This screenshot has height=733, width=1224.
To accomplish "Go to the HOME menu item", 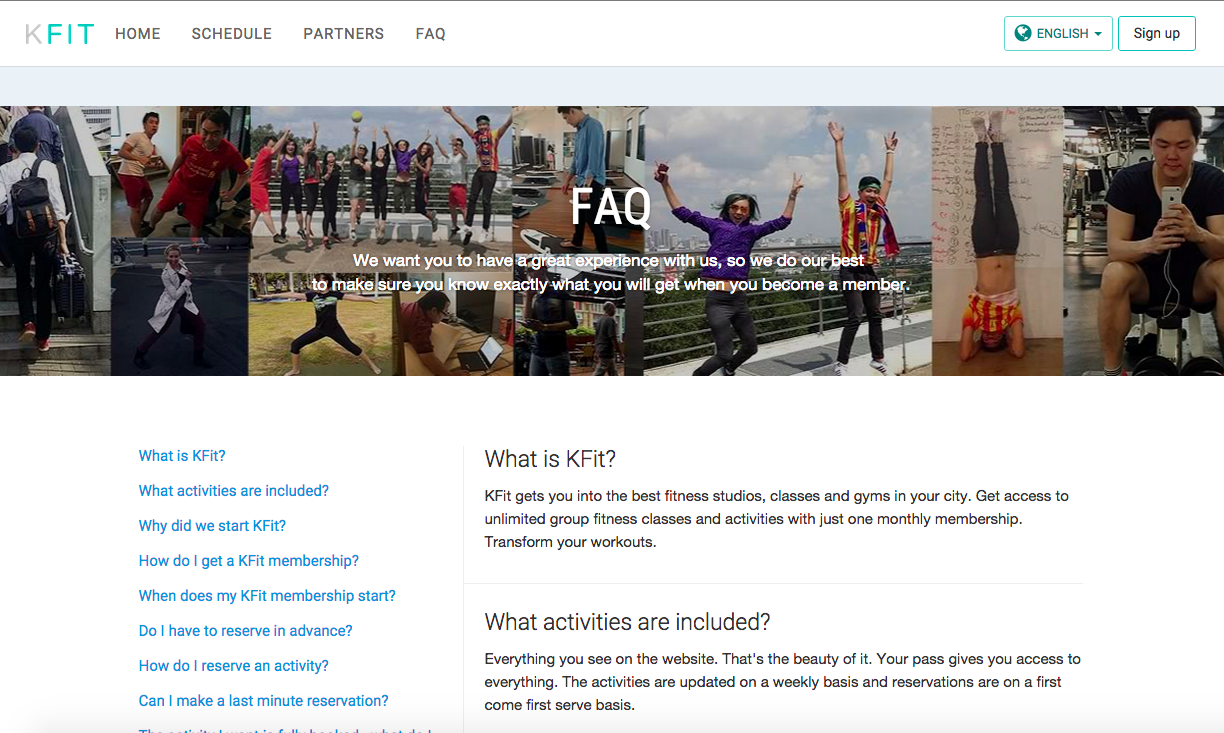I will (x=138, y=34).
